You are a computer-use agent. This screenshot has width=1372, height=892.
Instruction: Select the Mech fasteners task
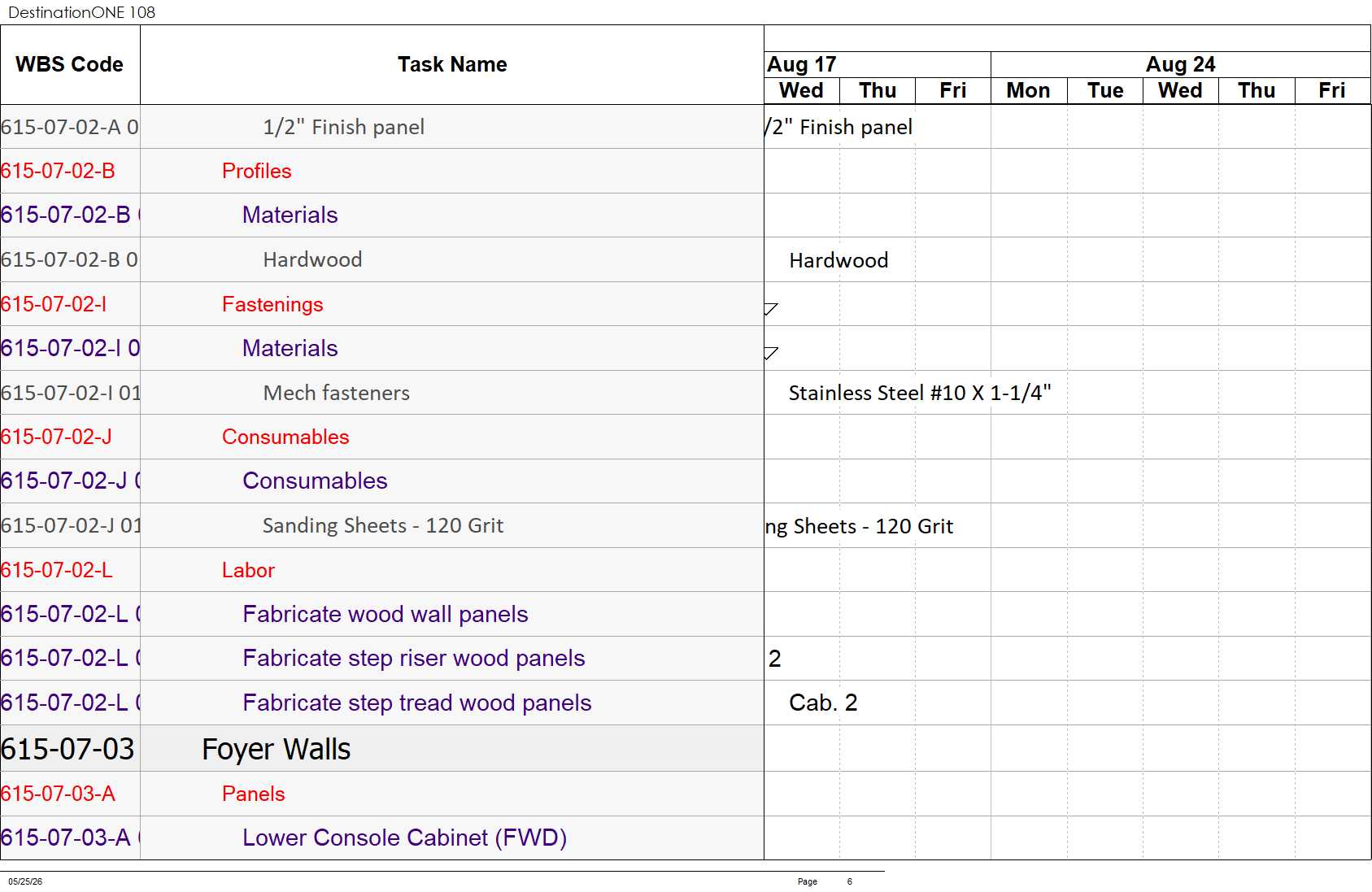tap(336, 393)
